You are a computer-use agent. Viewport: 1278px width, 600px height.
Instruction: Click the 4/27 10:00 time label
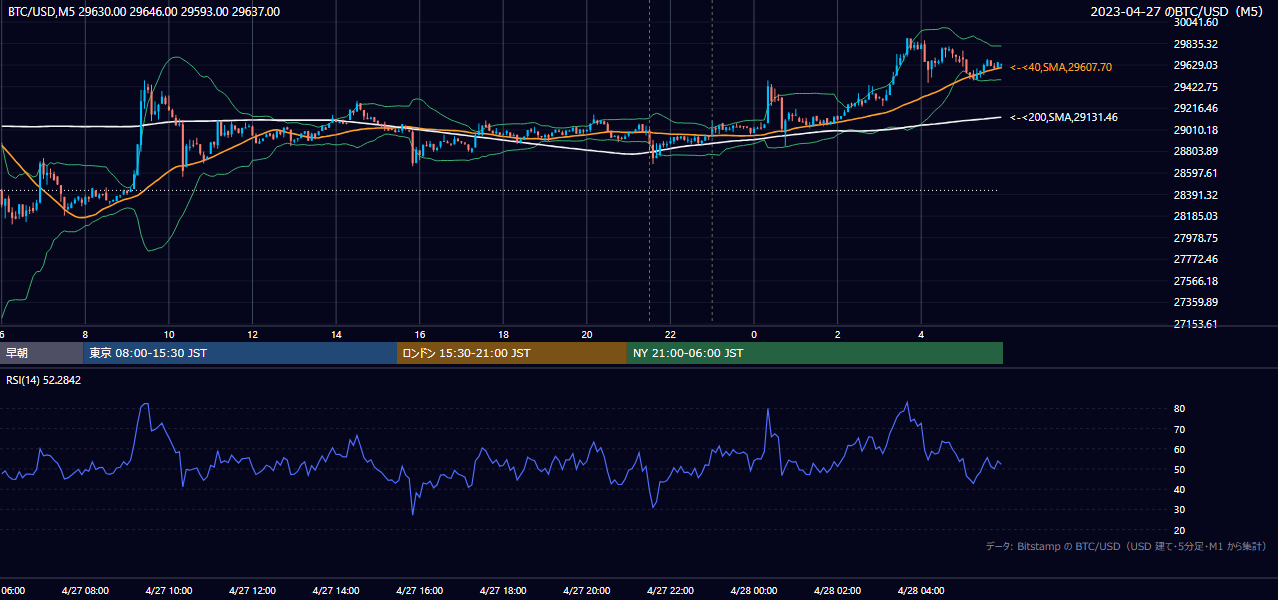point(168,591)
